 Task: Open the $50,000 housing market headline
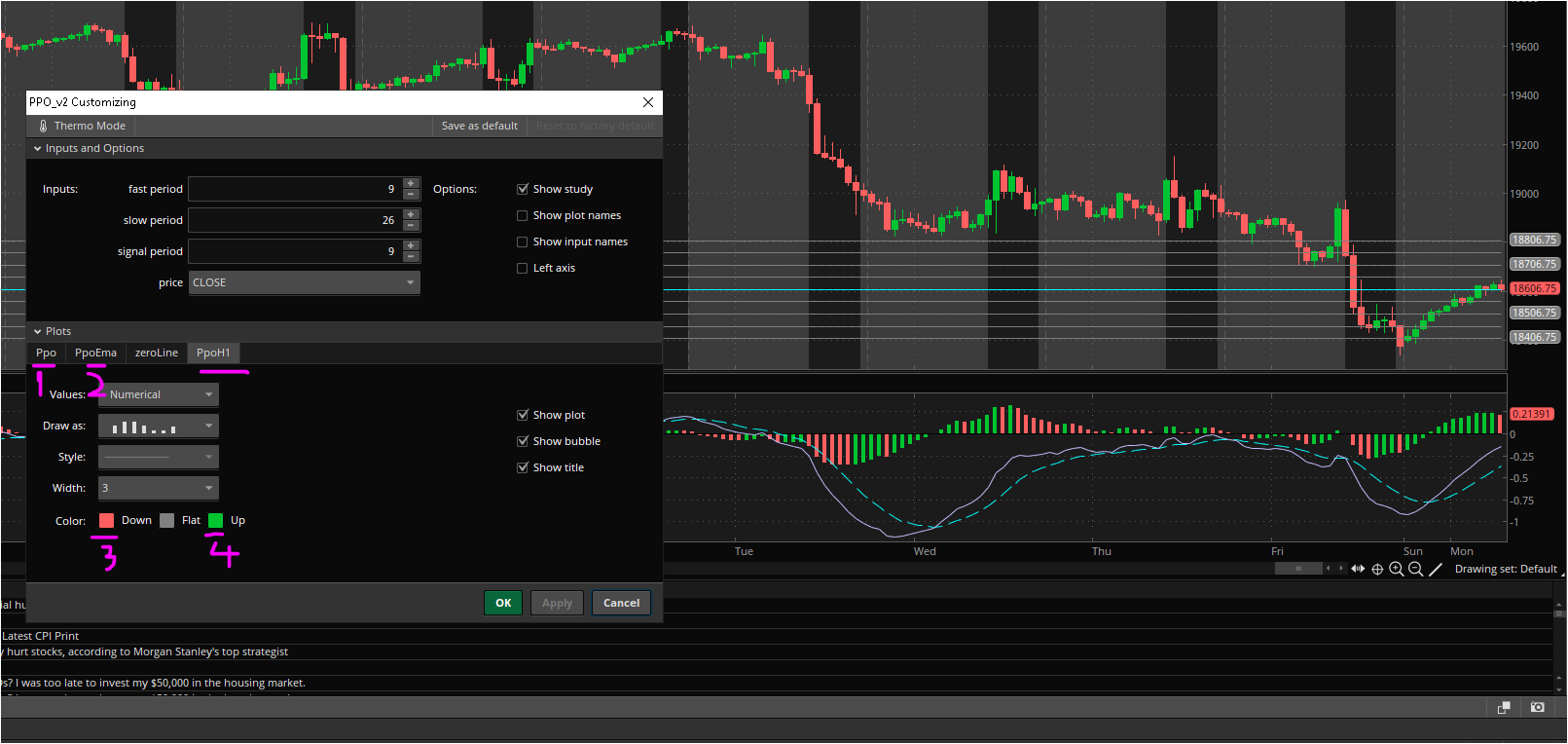154,683
